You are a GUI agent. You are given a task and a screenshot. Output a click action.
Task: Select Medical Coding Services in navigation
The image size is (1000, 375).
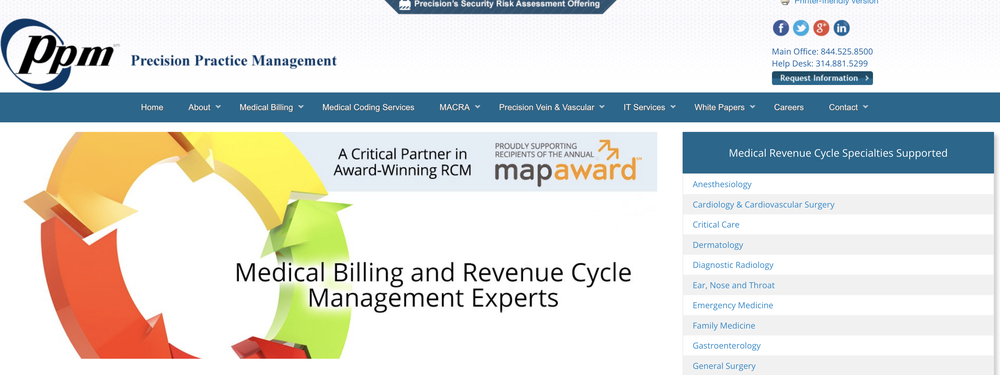368,107
